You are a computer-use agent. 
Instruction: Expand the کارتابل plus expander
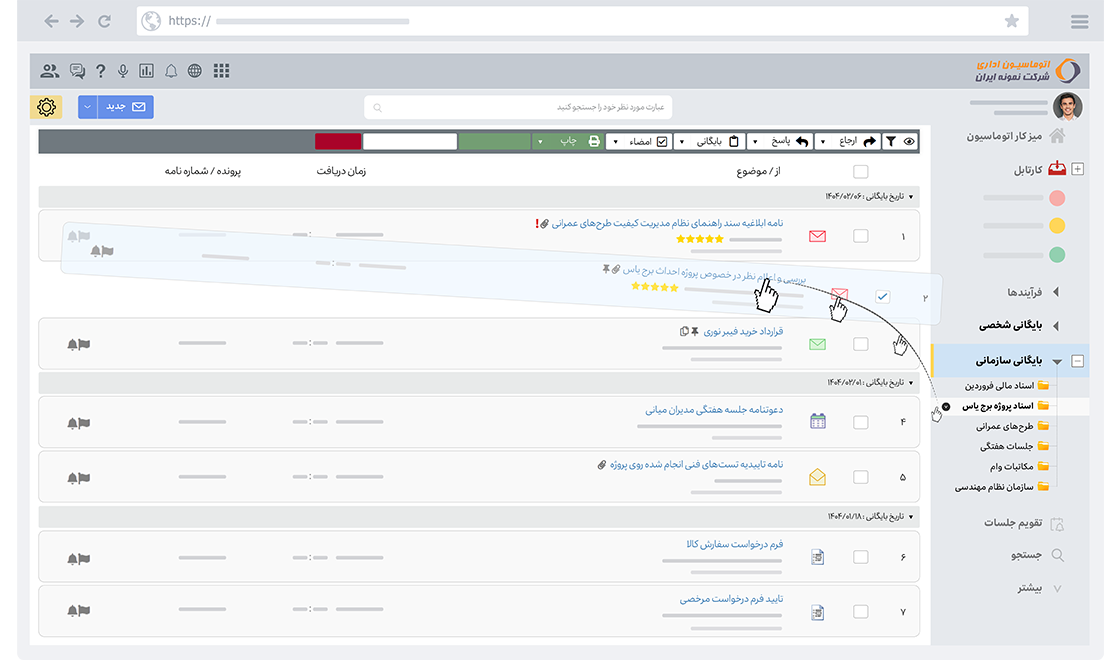click(x=1077, y=170)
